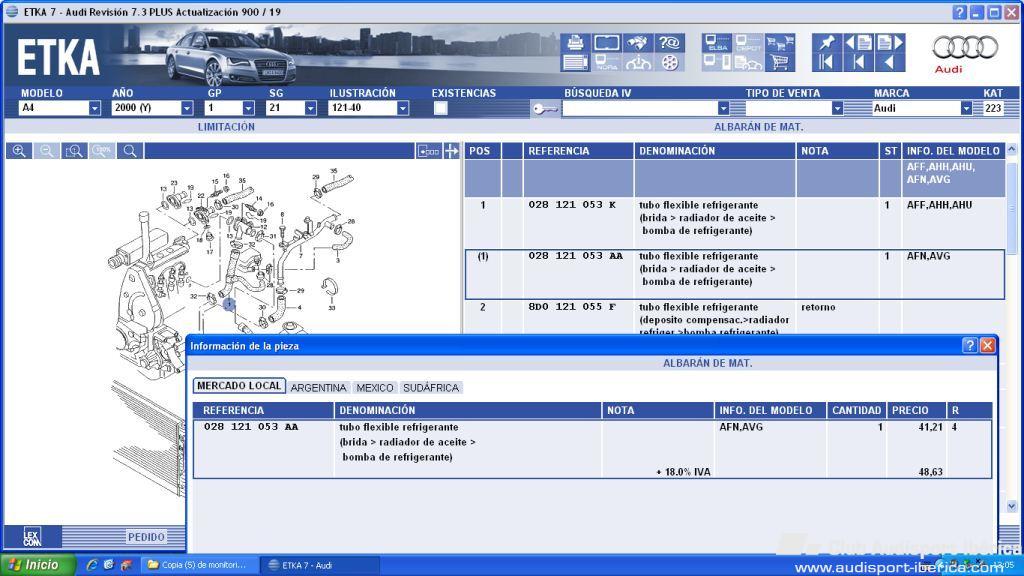Click the motorcycle info icon
Image resolution: width=1024 pixels, height=576 pixels.
(637, 63)
